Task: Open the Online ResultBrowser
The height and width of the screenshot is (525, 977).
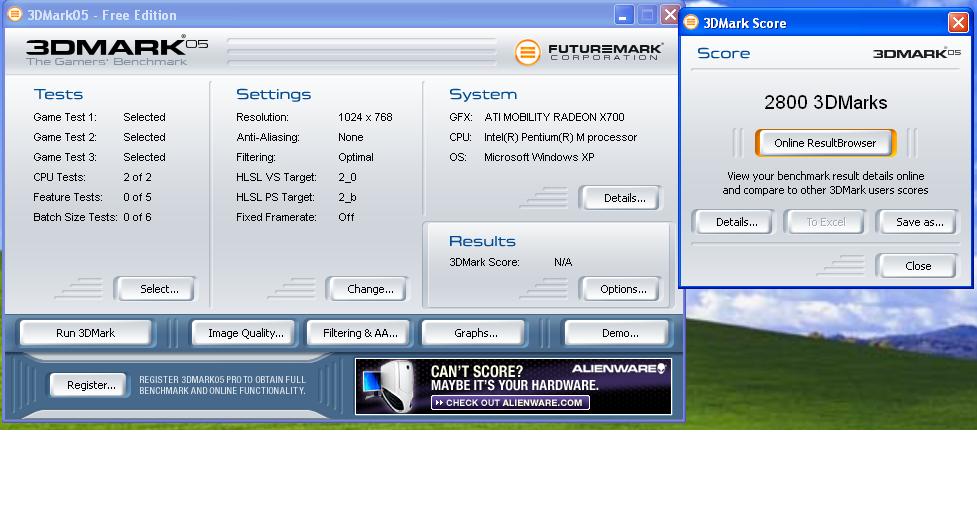Action: (x=825, y=143)
